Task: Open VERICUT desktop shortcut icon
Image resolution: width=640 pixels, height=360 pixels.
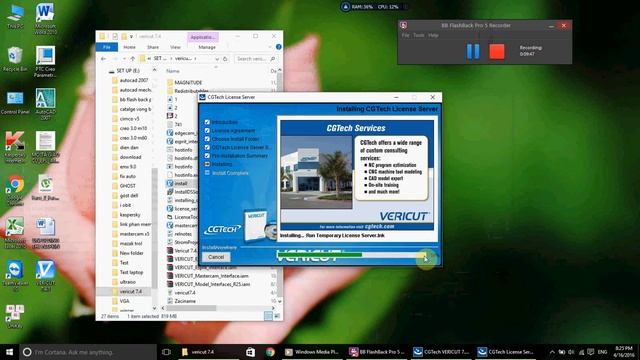Action: 45,275
